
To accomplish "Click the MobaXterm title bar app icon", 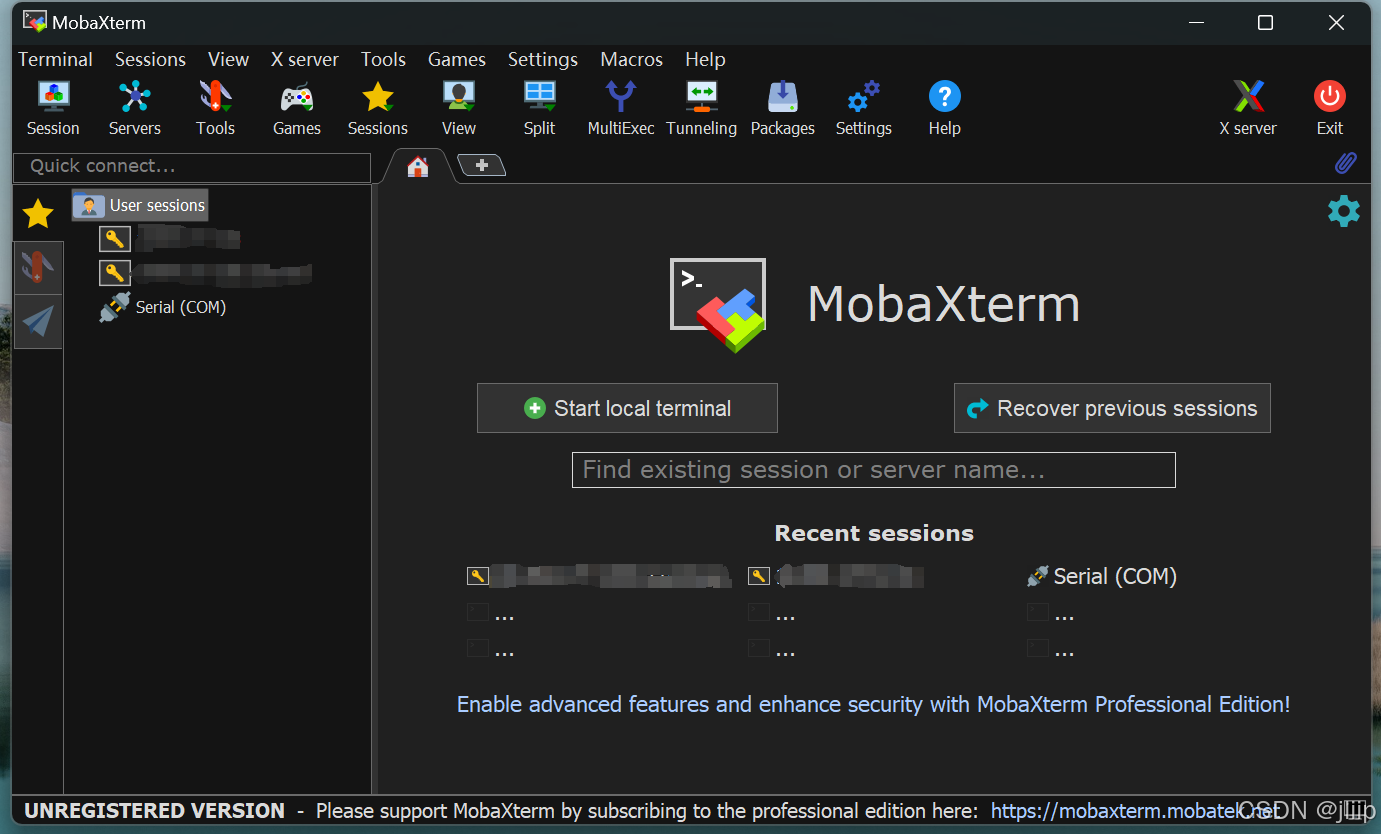I will coord(34,22).
